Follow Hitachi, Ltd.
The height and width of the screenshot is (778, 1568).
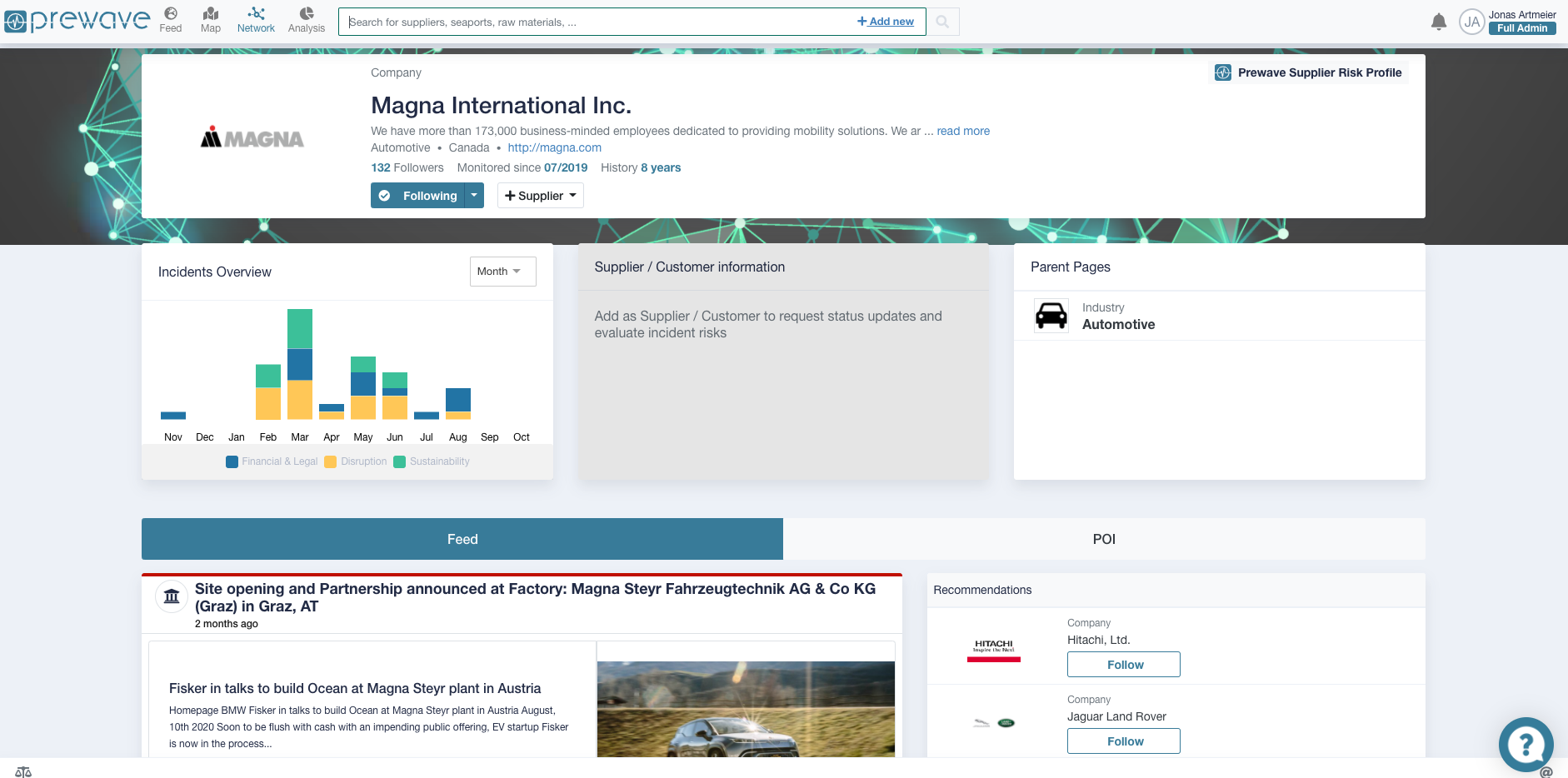pos(1123,664)
